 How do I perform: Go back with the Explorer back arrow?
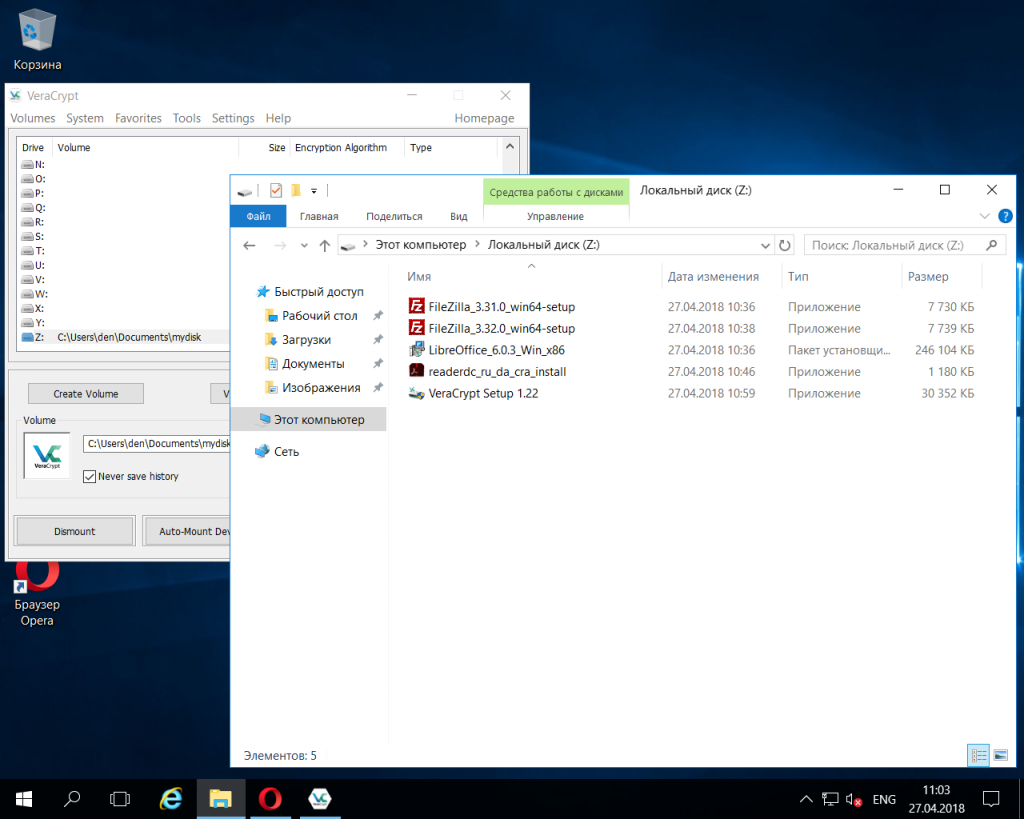coord(249,246)
